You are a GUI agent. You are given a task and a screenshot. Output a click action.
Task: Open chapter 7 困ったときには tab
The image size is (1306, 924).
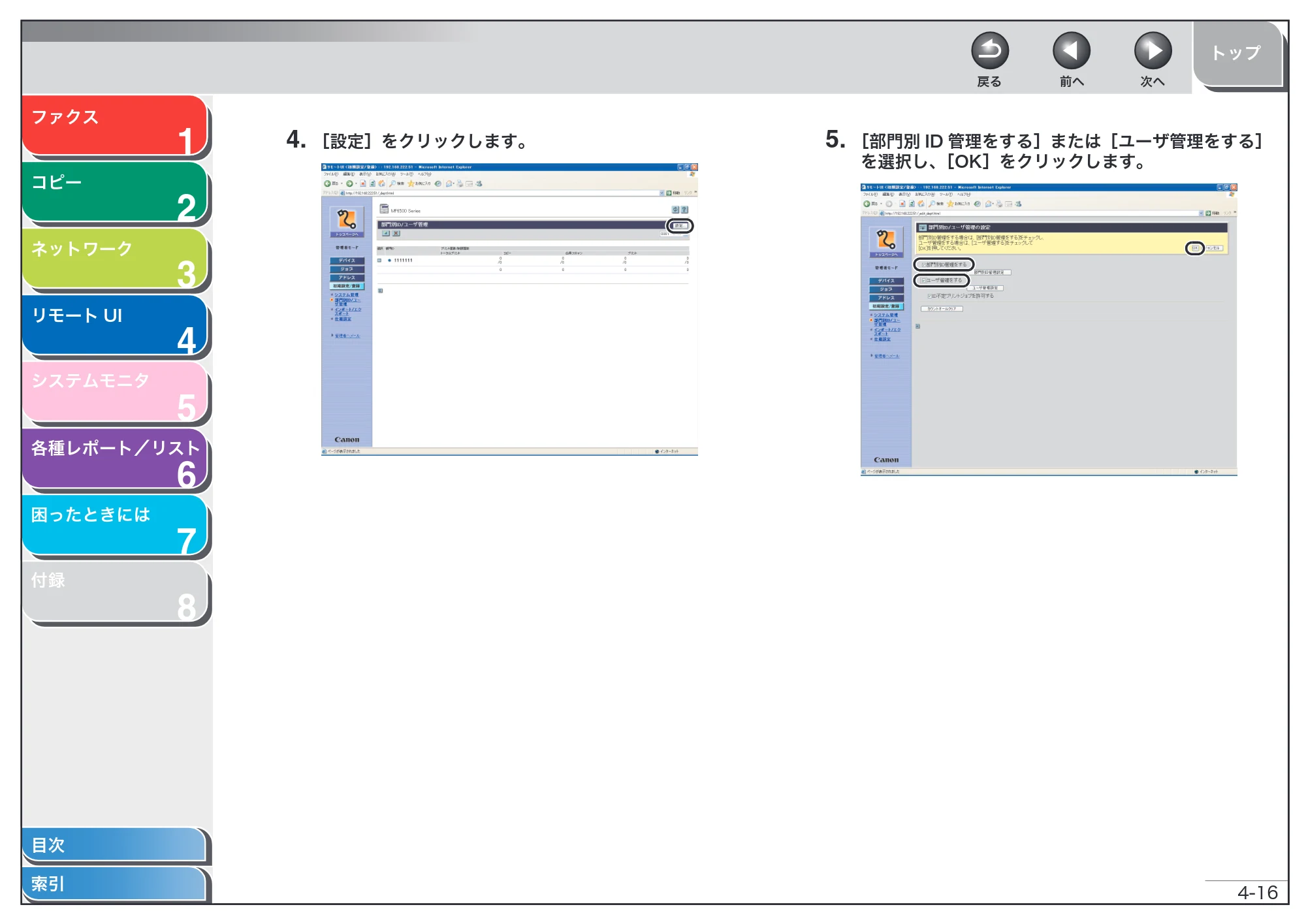coord(115,525)
